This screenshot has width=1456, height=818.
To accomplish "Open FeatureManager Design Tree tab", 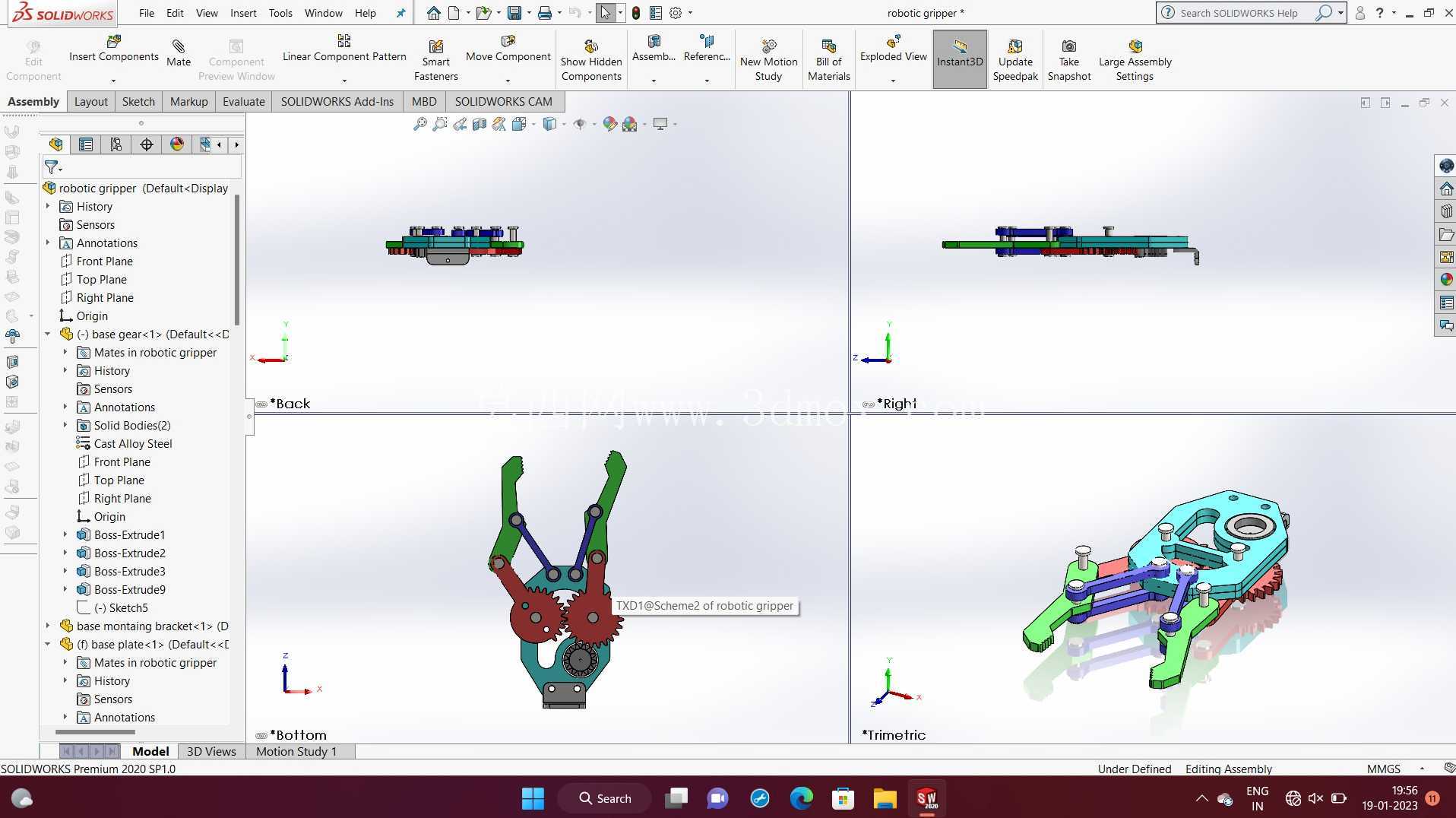I will click(x=55, y=144).
